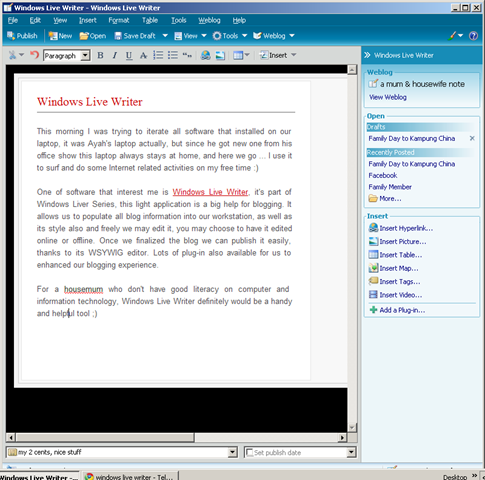
Task: Click the insert picture toolbar icon
Action: [220, 55]
